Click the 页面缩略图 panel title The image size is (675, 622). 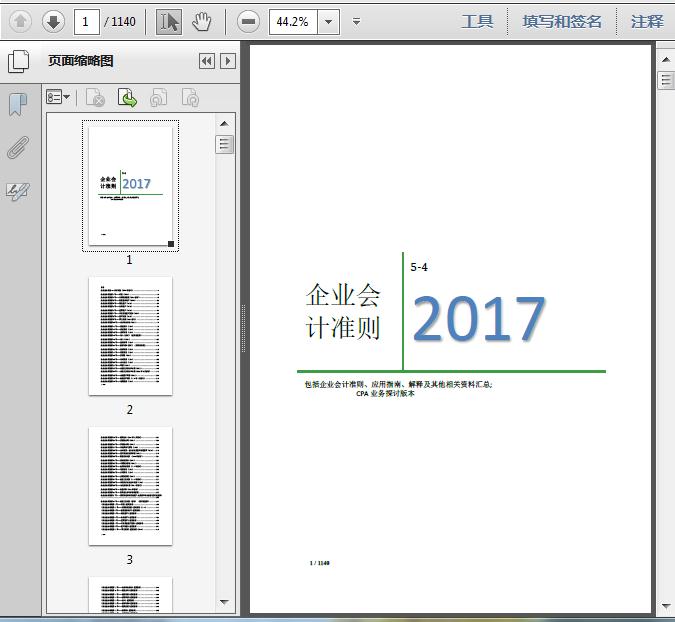point(81,61)
